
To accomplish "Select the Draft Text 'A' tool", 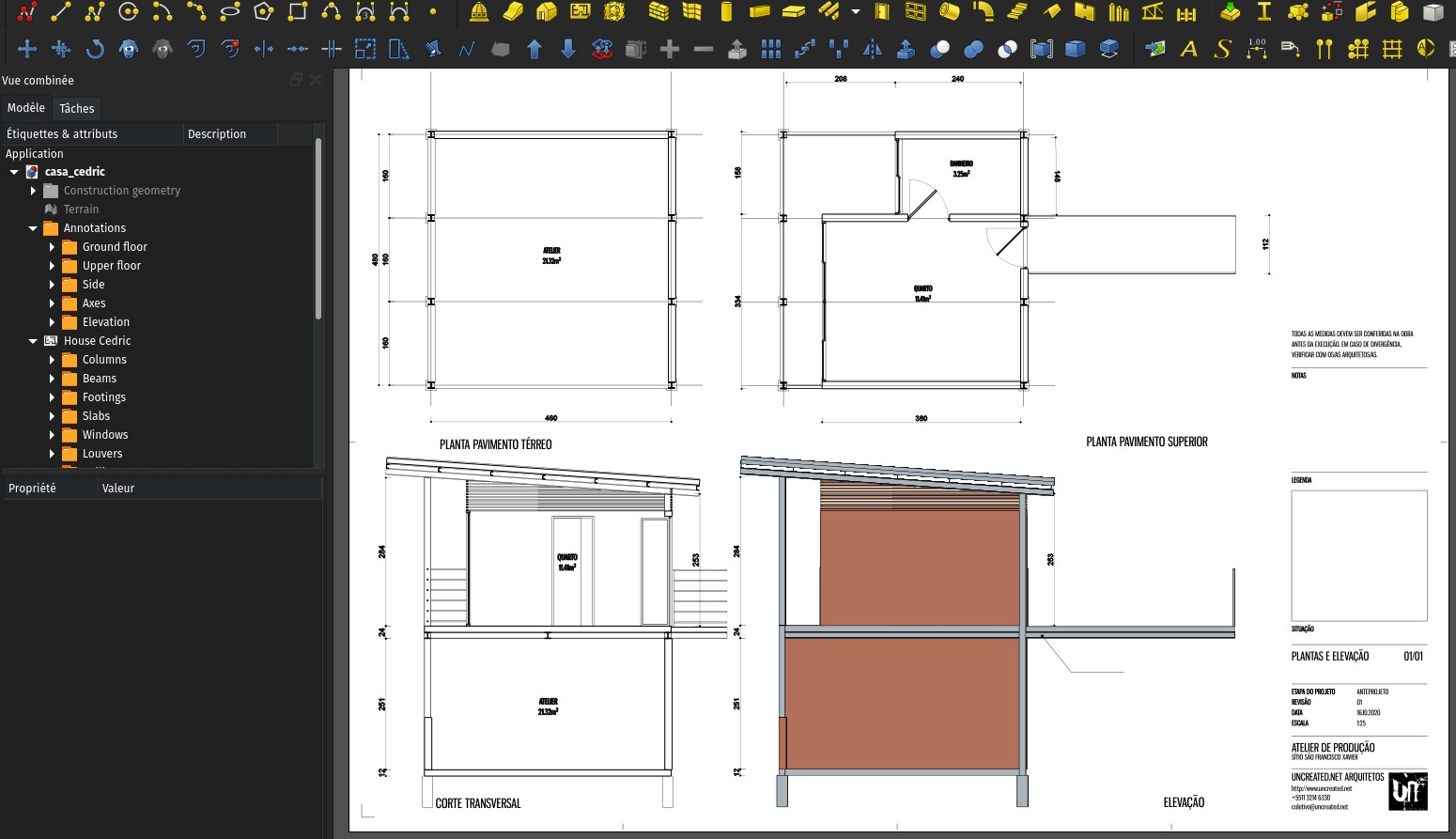I will [x=1189, y=49].
